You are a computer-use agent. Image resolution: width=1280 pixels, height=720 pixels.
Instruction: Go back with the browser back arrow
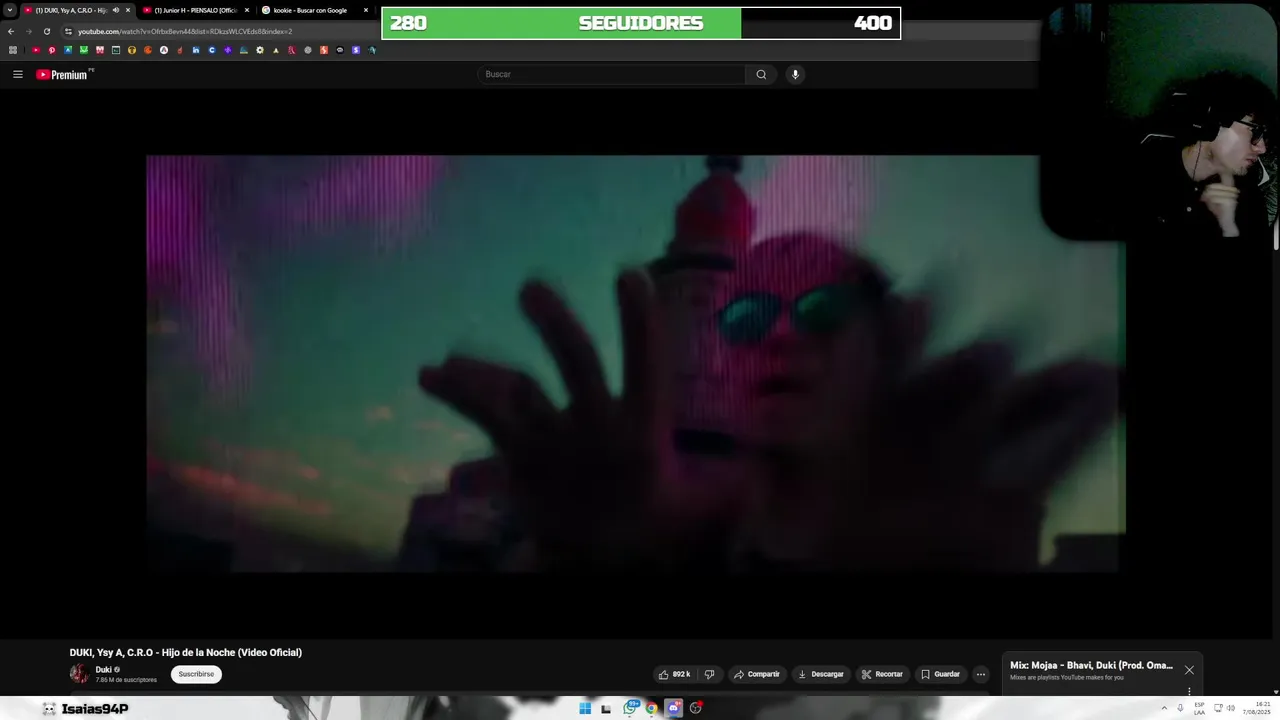tap(11, 31)
